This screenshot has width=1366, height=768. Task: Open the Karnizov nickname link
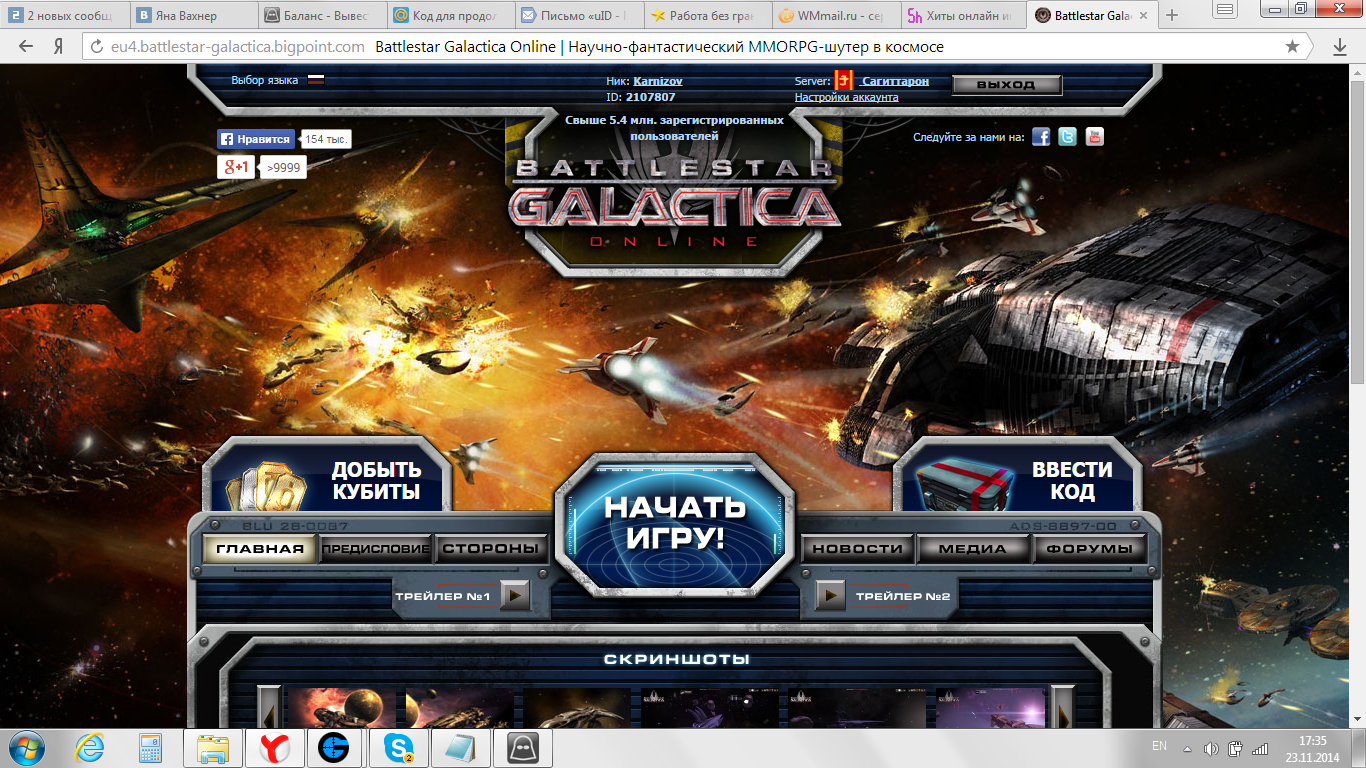[x=658, y=81]
